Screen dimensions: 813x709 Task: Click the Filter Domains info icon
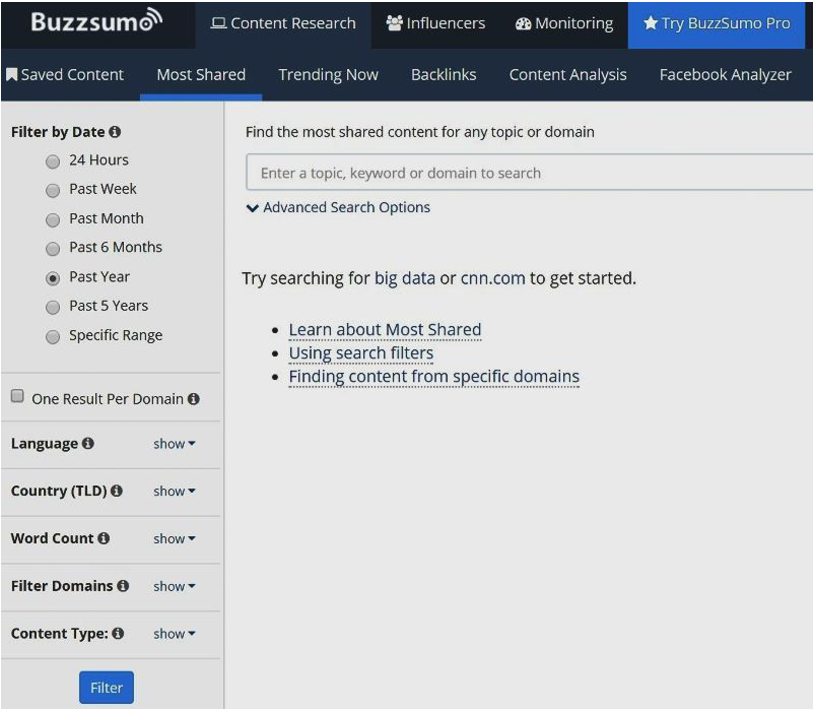(x=123, y=586)
